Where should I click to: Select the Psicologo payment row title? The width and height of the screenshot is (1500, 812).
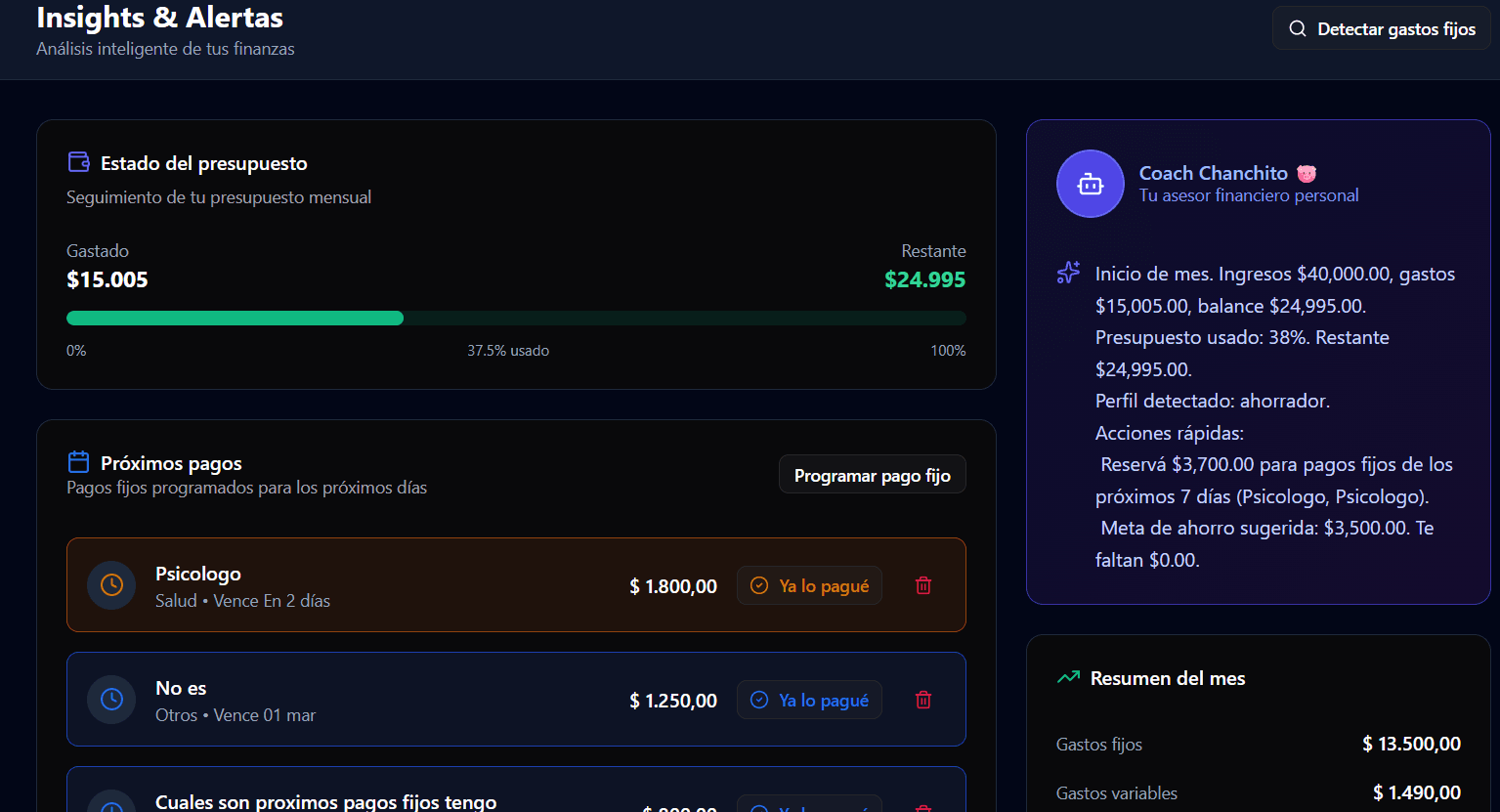[198, 574]
